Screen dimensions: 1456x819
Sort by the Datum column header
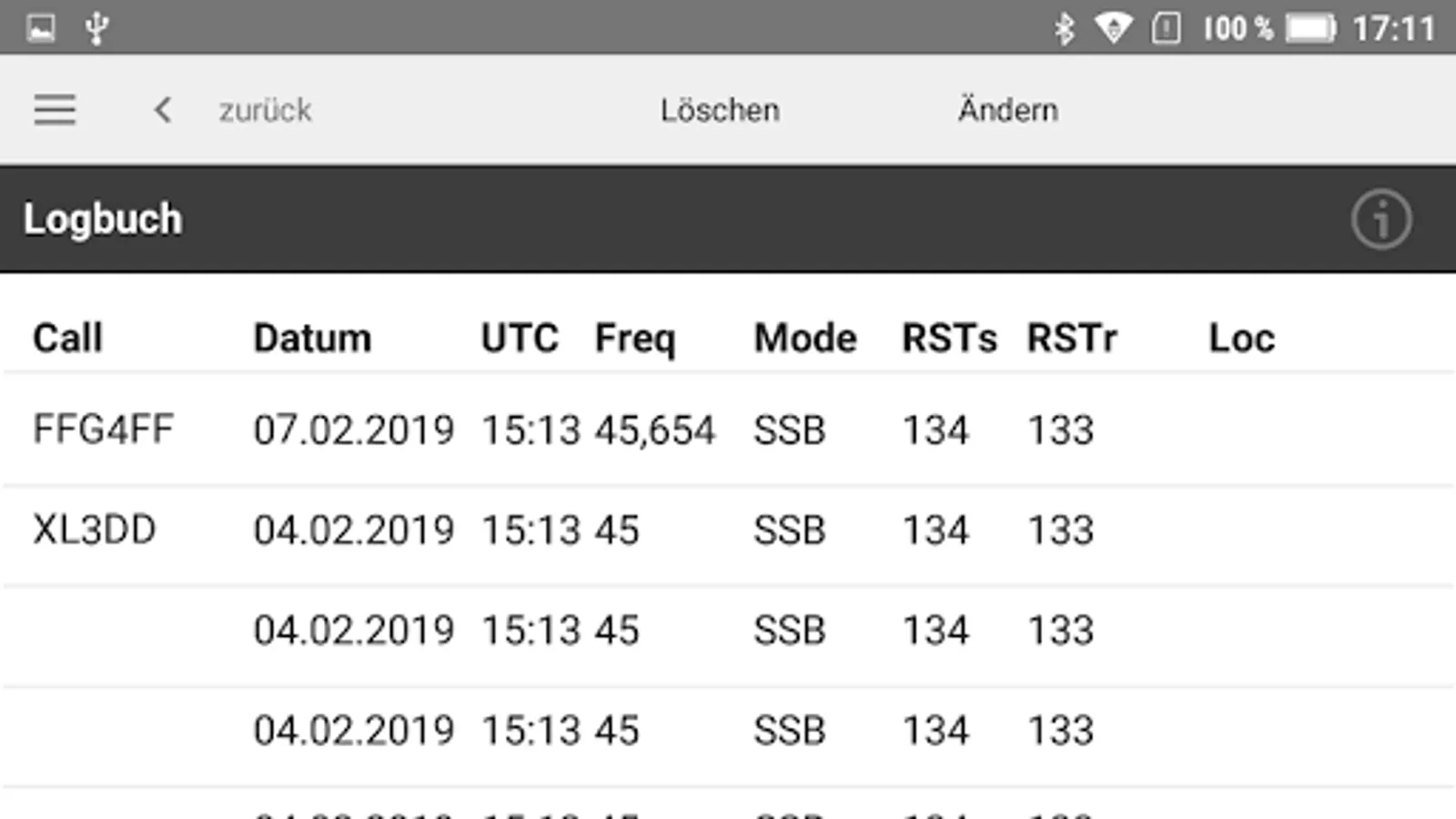[x=312, y=339]
